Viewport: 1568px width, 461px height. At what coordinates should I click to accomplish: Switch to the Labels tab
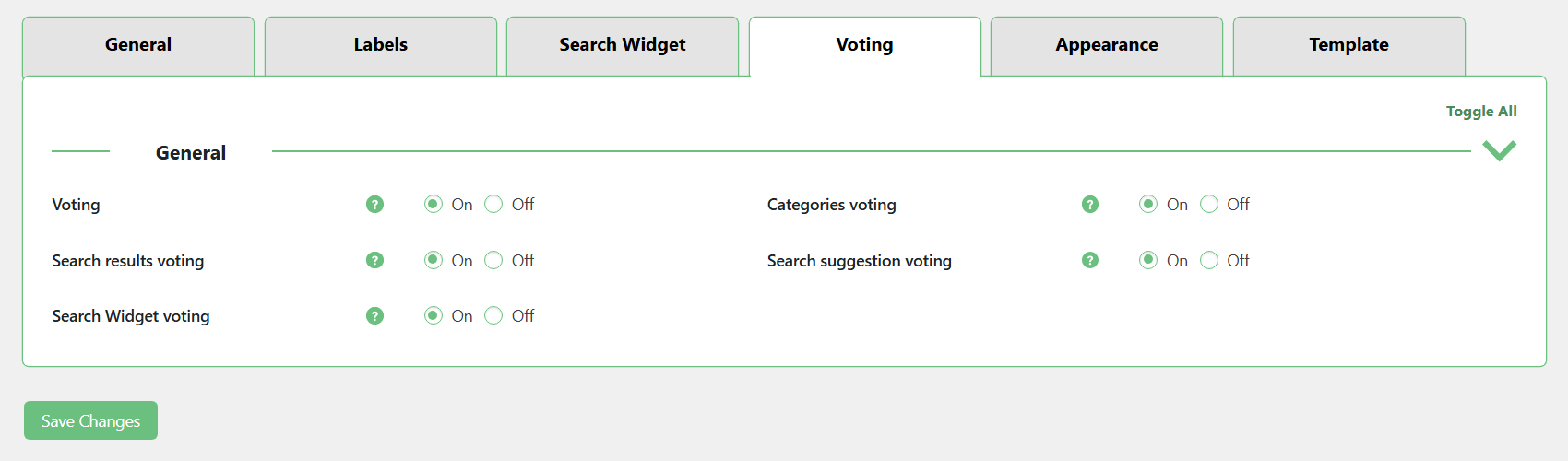380,45
